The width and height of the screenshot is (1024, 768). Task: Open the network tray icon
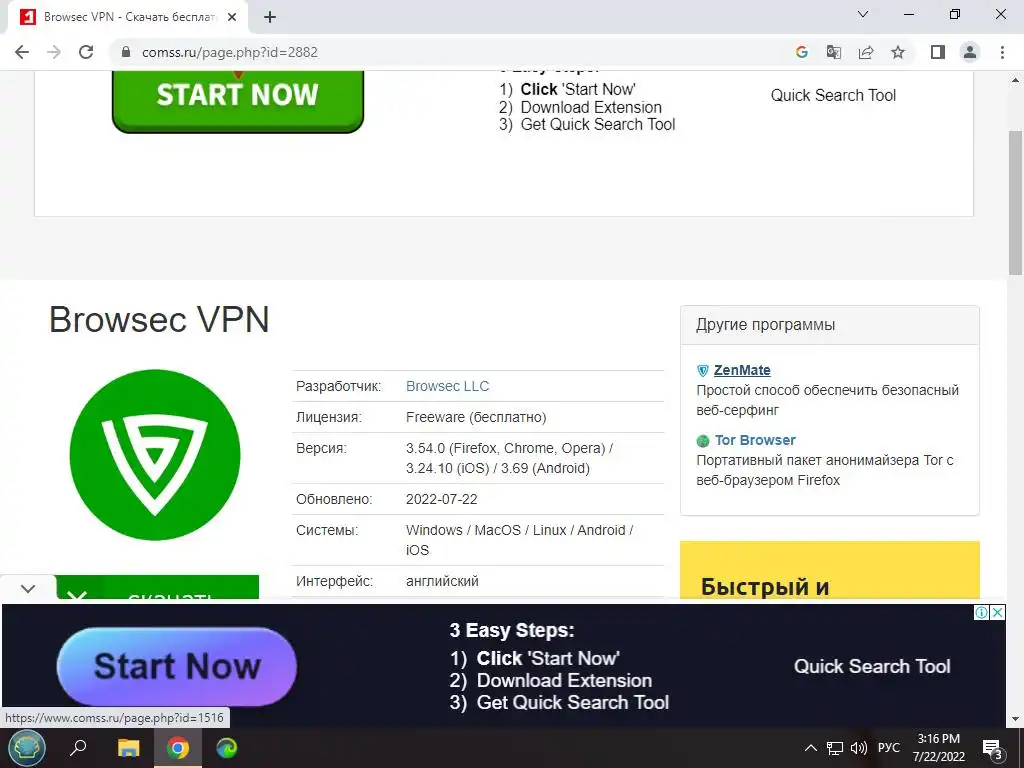[835, 748]
